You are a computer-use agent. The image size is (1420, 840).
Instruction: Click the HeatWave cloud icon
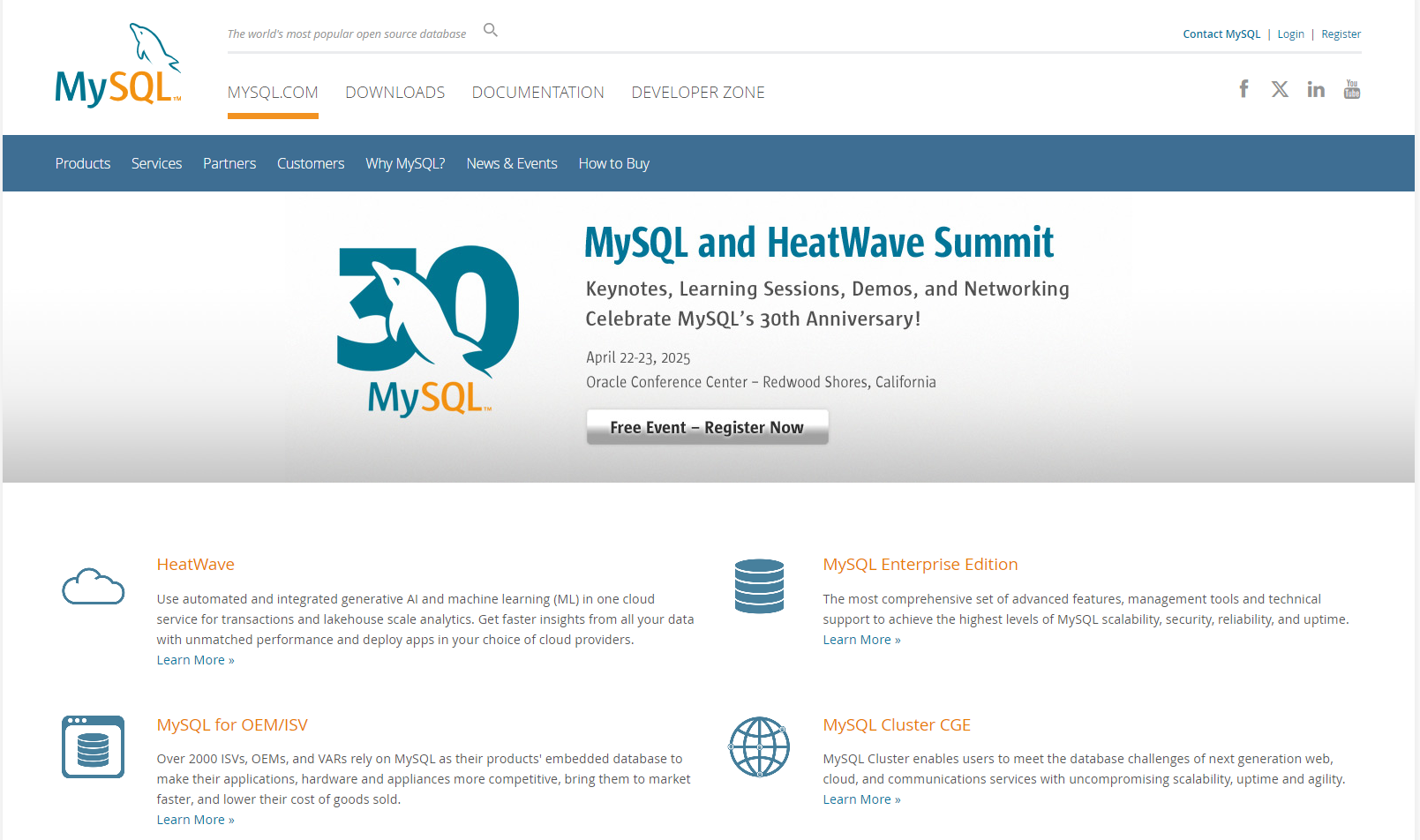pyautogui.click(x=94, y=586)
